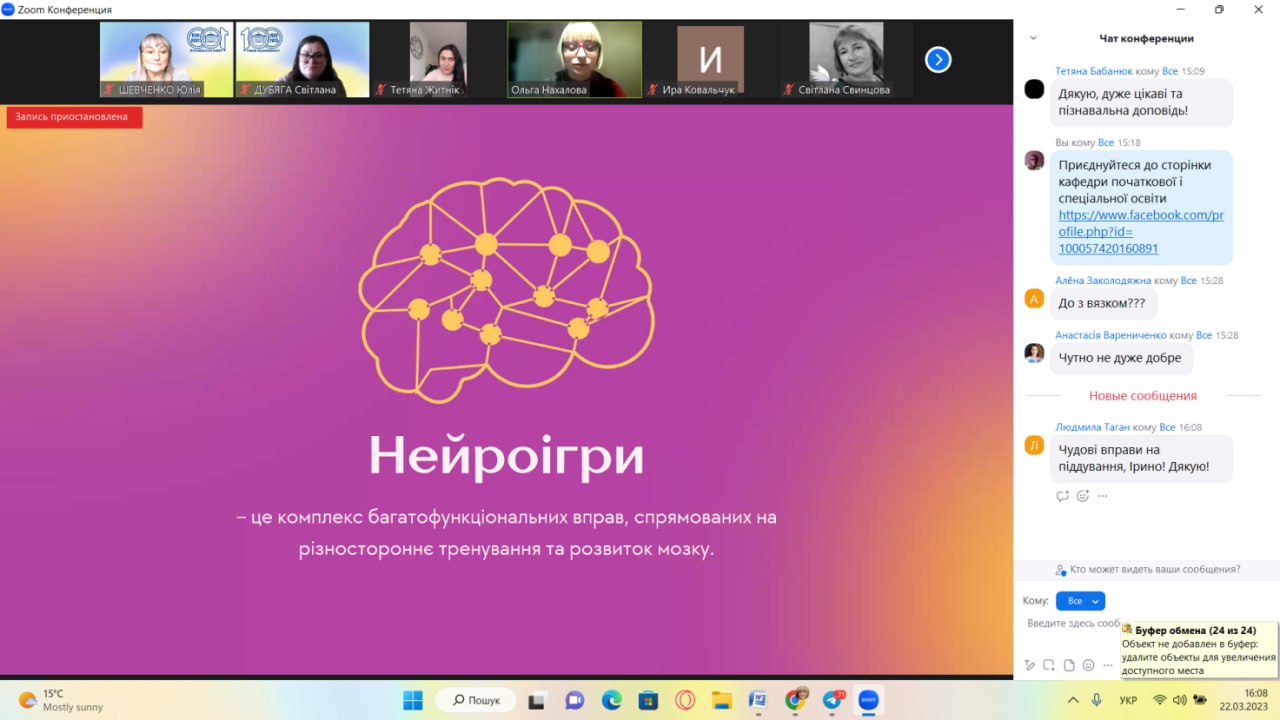Image resolution: width=1280 pixels, height=720 pixels.
Task: Attach a file using the chat file icon
Action: tap(1069, 665)
